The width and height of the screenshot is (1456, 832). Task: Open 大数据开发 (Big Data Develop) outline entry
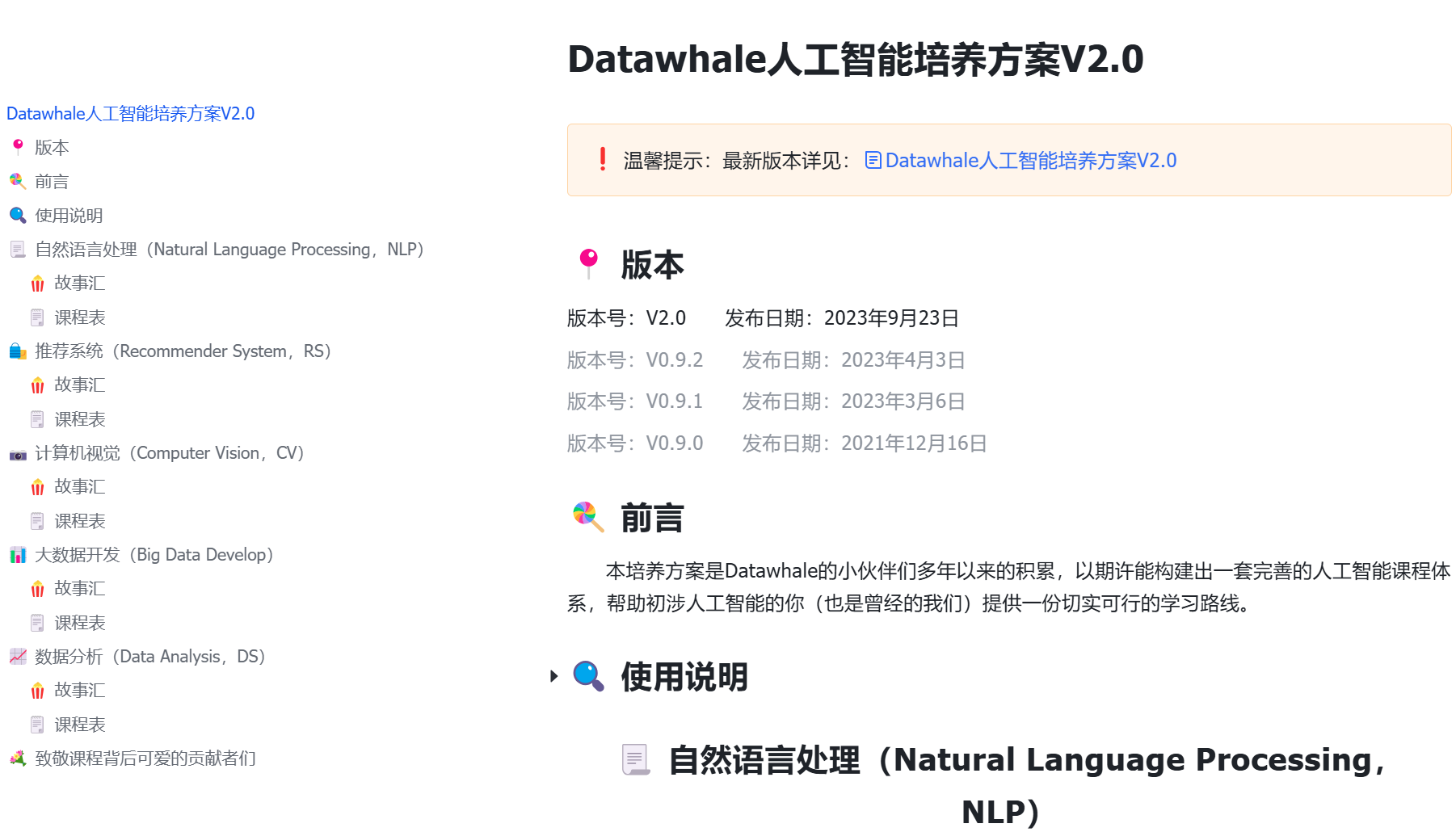tap(154, 555)
